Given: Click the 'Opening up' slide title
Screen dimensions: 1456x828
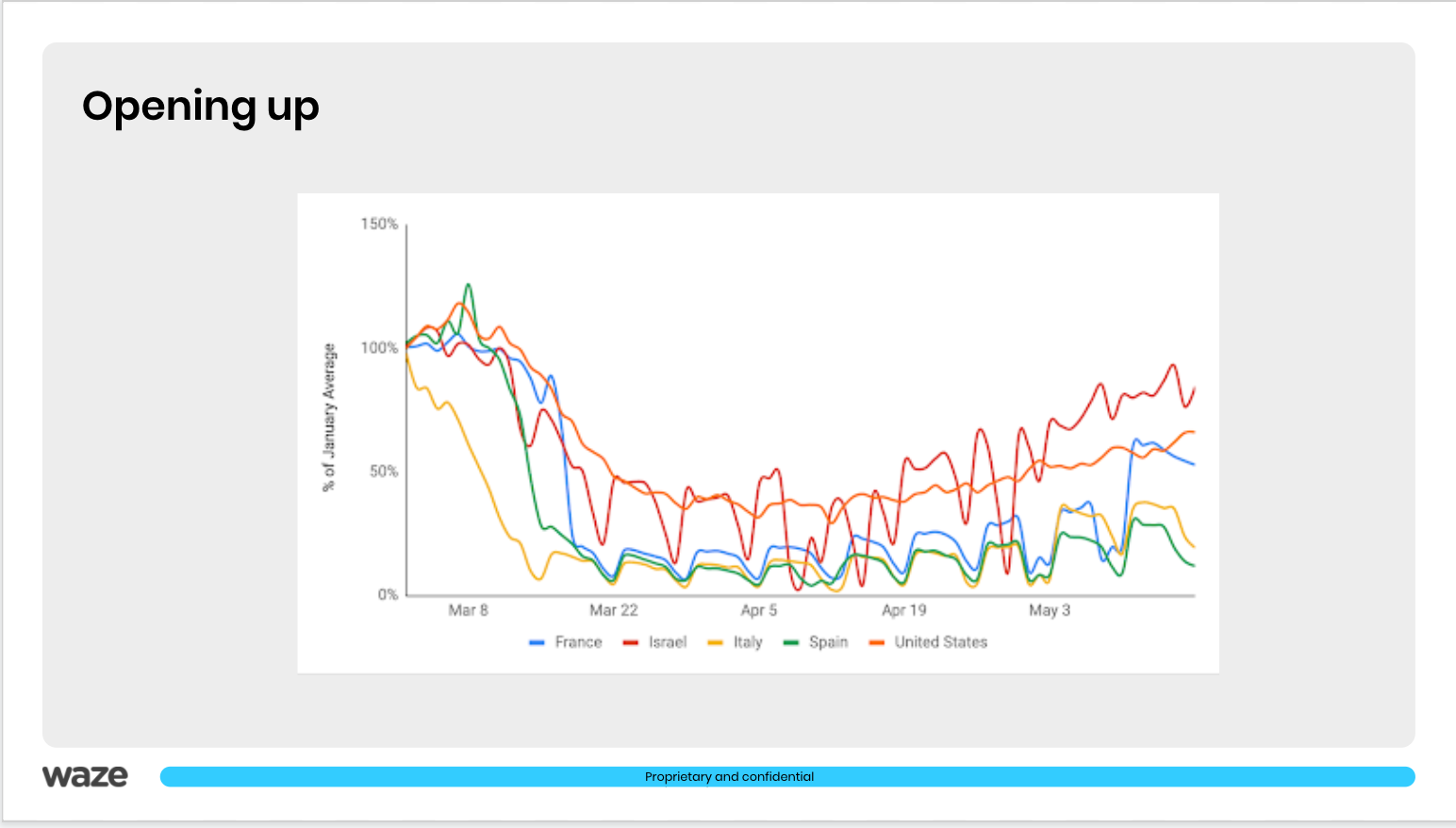Looking at the screenshot, I should [x=200, y=107].
